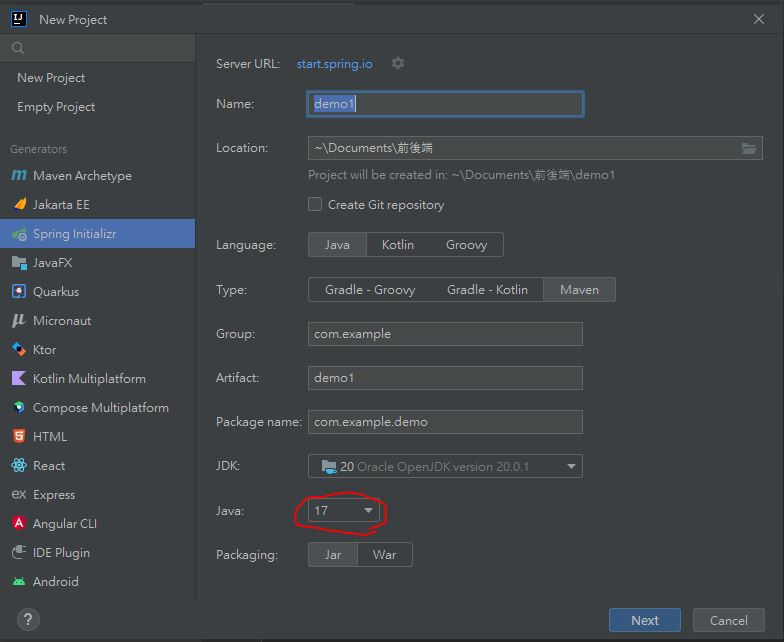Click the Next button
Viewport: 784px width, 642px height.
(x=644, y=620)
